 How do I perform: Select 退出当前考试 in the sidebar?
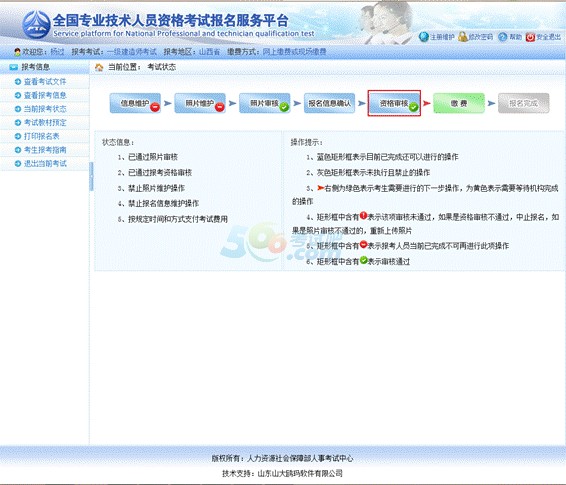pyautogui.click(x=45, y=164)
